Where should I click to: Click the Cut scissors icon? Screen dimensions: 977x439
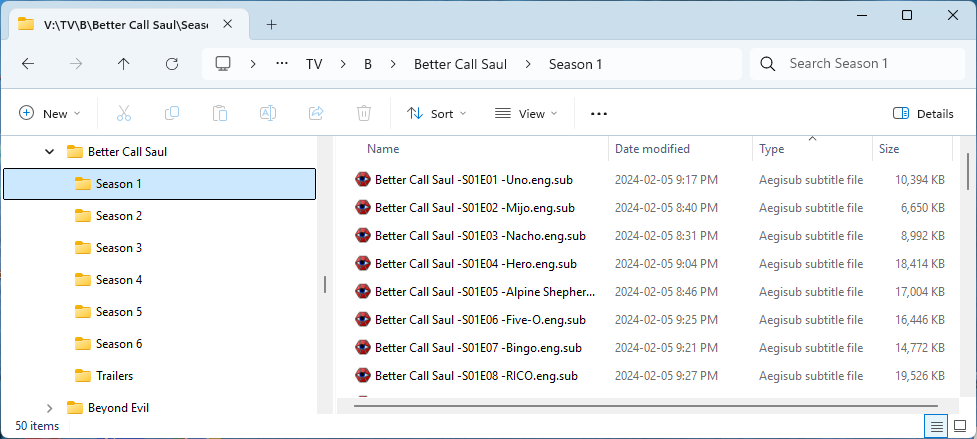click(x=123, y=113)
